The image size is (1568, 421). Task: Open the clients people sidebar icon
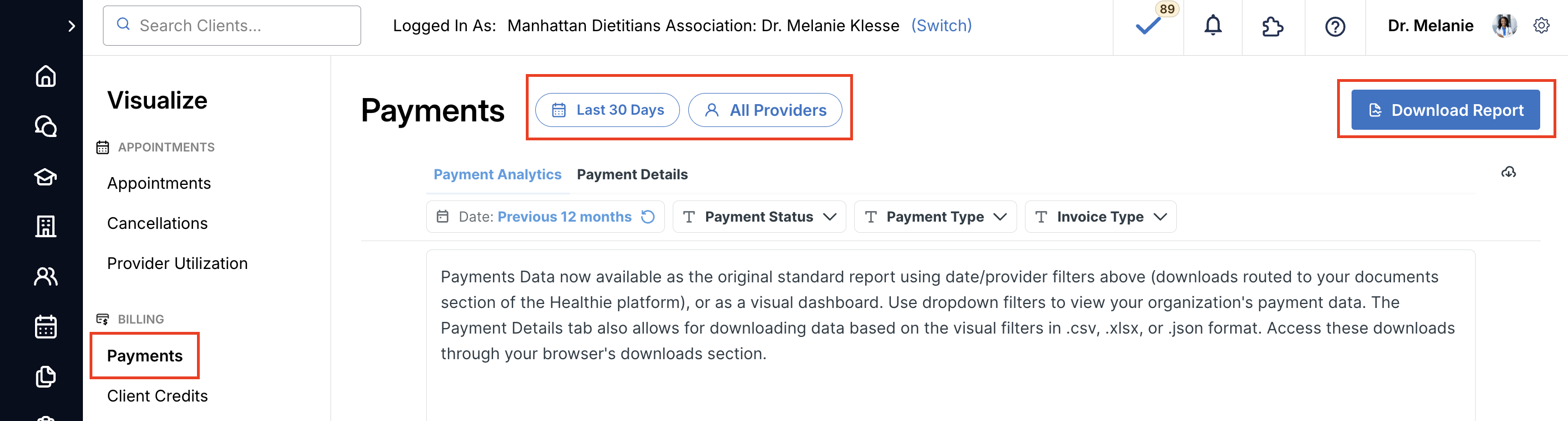[x=46, y=277]
